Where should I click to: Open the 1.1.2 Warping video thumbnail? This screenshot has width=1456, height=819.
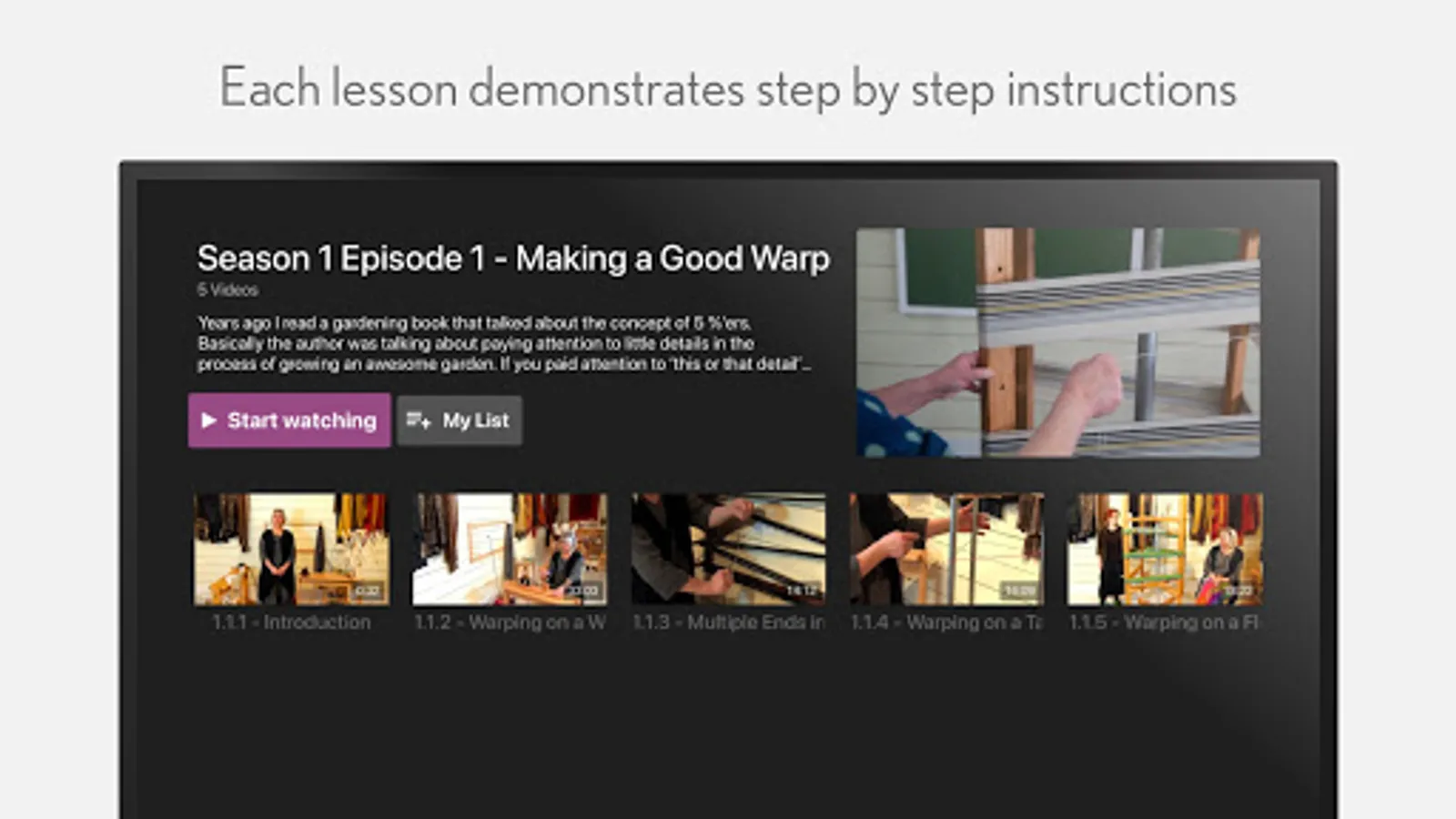tap(510, 550)
